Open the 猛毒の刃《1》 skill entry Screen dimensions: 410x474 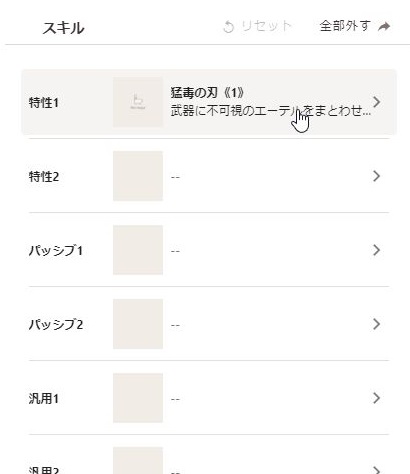[209, 102]
